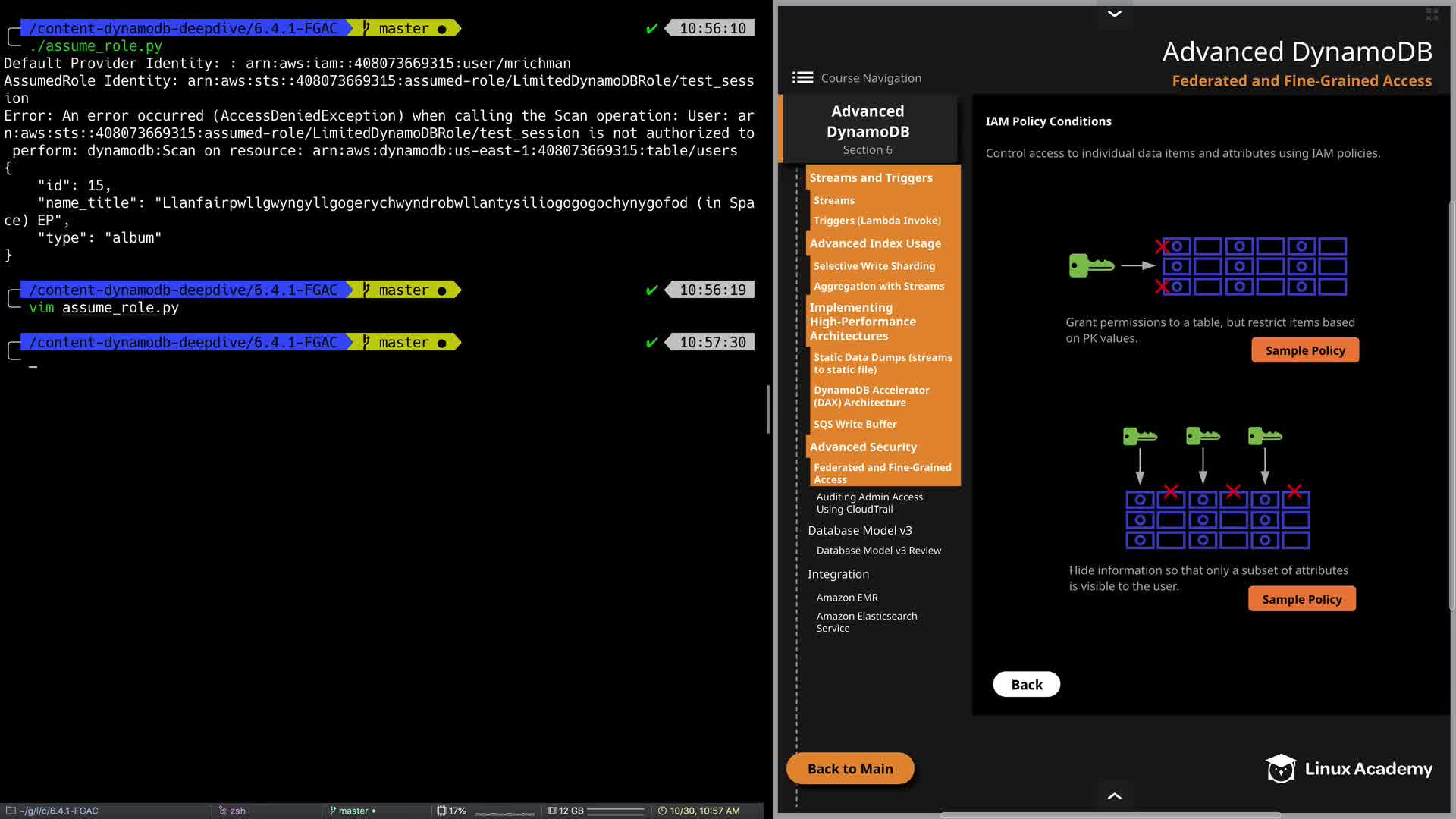The width and height of the screenshot is (1456, 819).
Task: Click the Linux Academy owl logo
Action: point(1281,769)
